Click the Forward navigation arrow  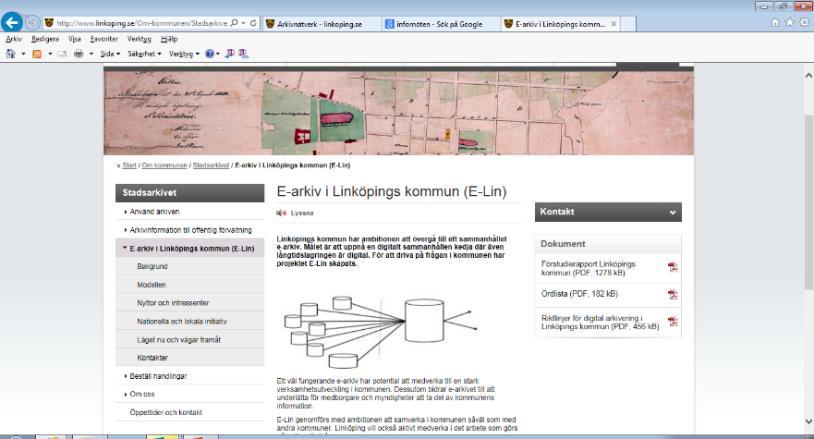coord(33,22)
